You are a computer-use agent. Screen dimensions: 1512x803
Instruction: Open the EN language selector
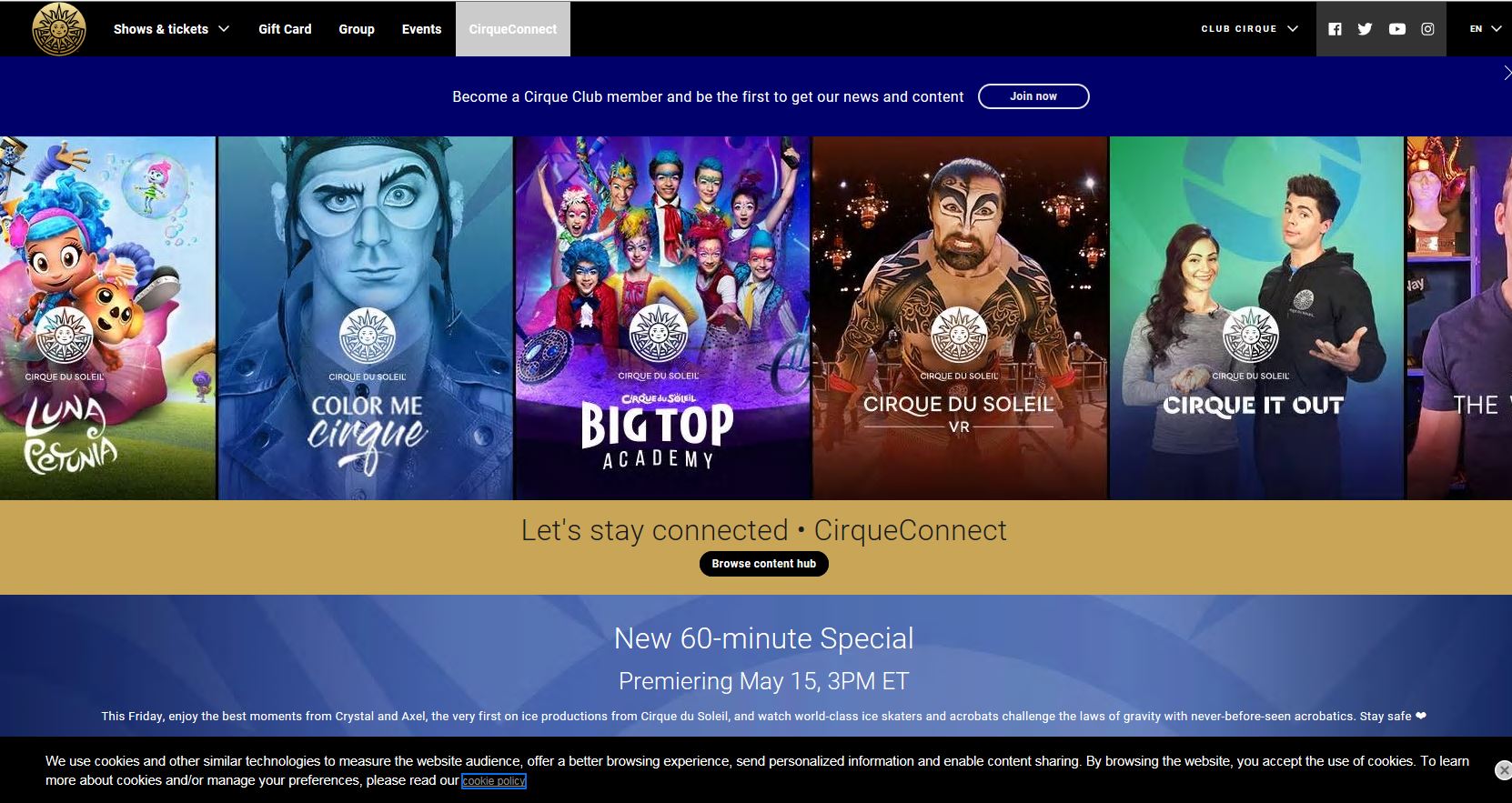(1485, 29)
